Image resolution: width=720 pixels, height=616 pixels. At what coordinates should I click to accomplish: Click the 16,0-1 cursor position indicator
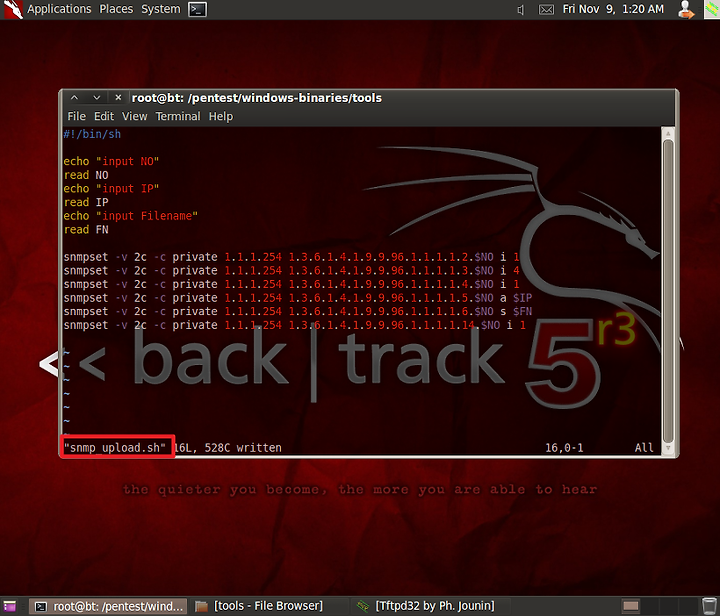click(564, 448)
